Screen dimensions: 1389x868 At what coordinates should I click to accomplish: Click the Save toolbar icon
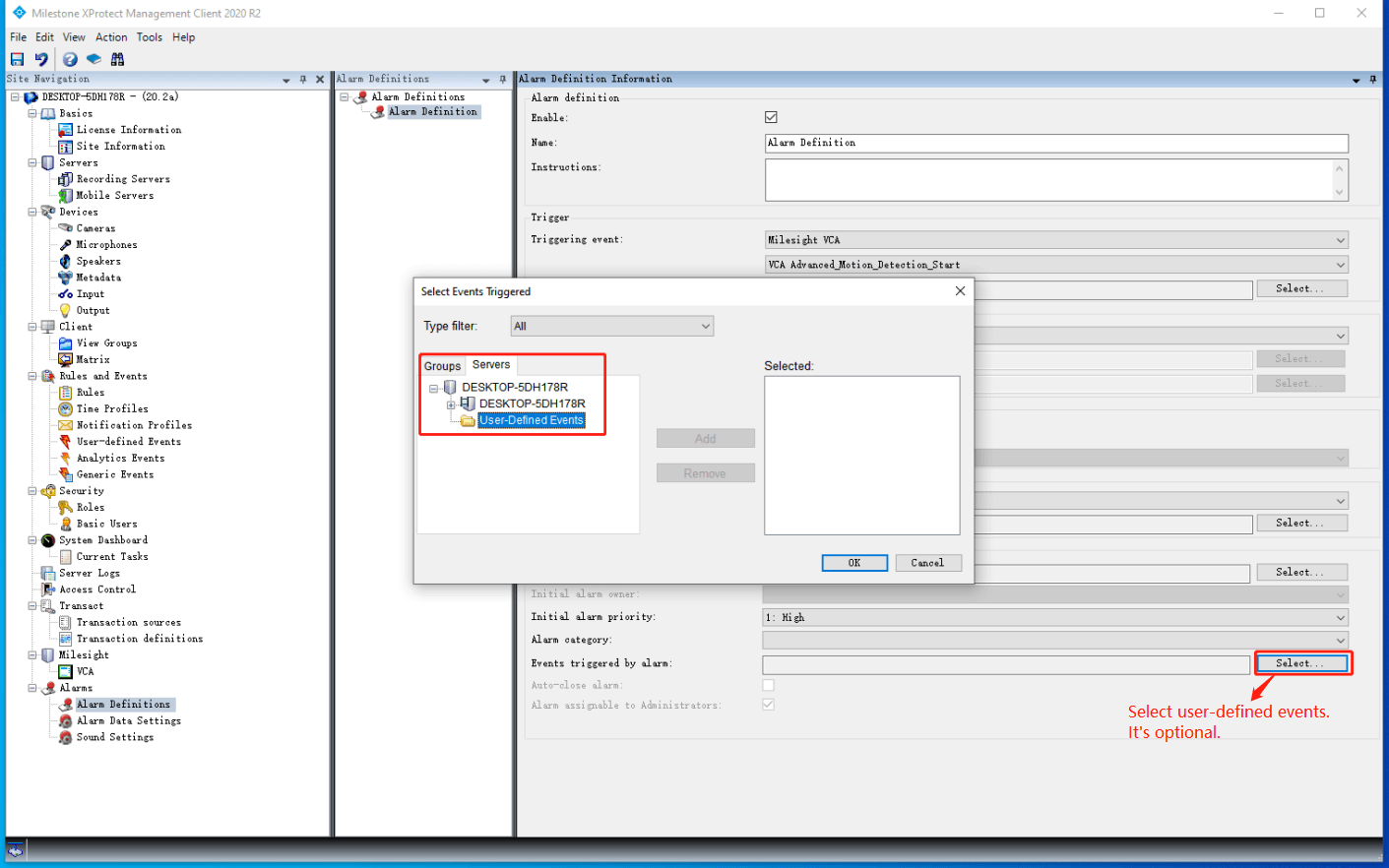click(17, 59)
